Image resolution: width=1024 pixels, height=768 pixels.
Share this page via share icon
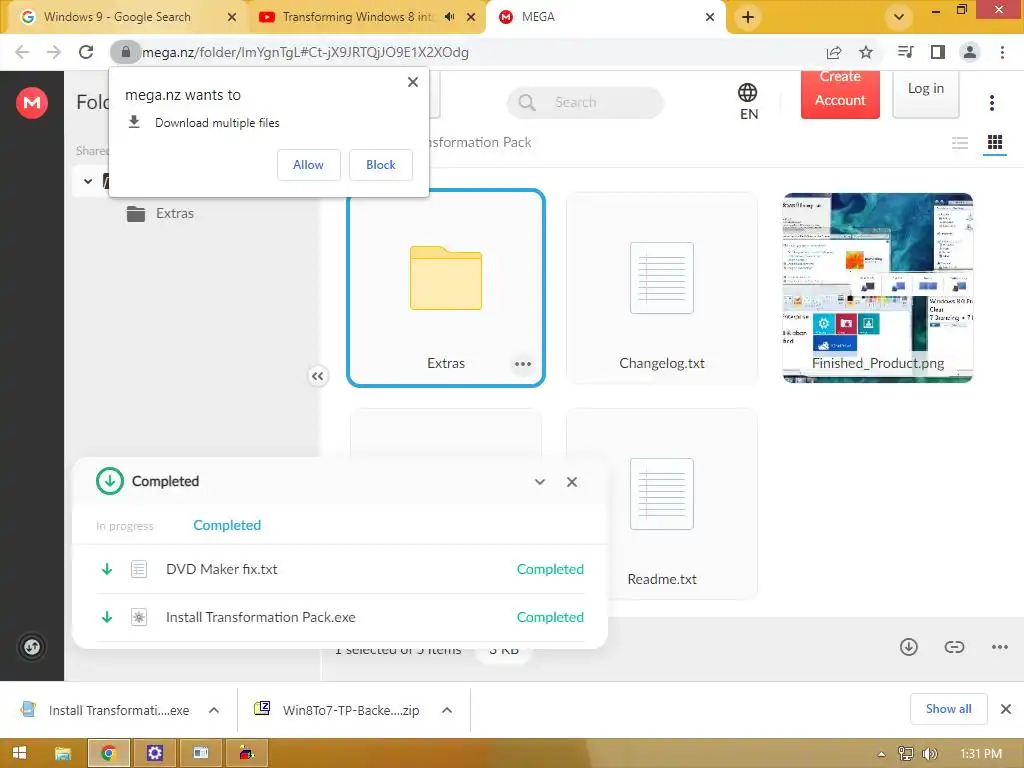[x=834, y=52]
